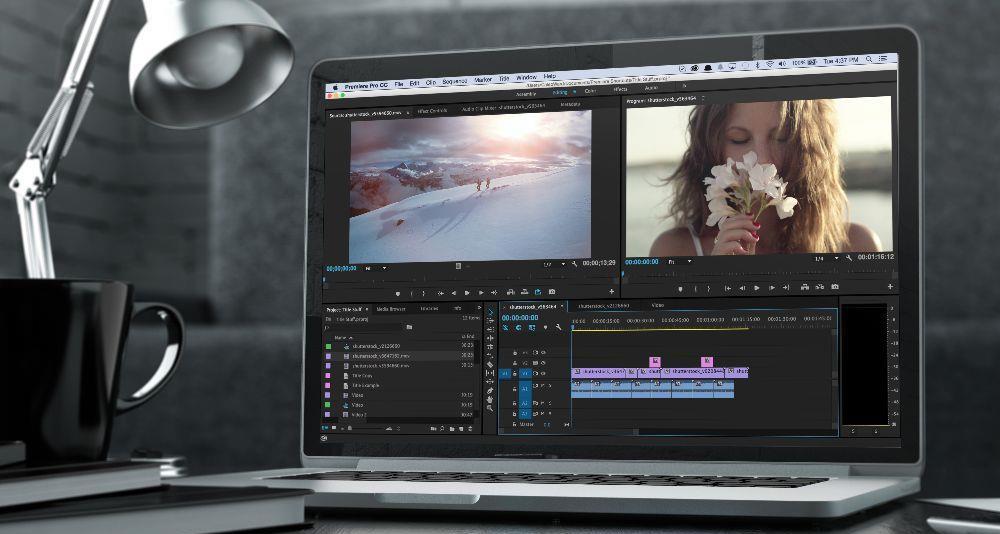Open Source monitor settings wrench
Viewport: 1000px width, 534px height.
click(x=574, y=264)
